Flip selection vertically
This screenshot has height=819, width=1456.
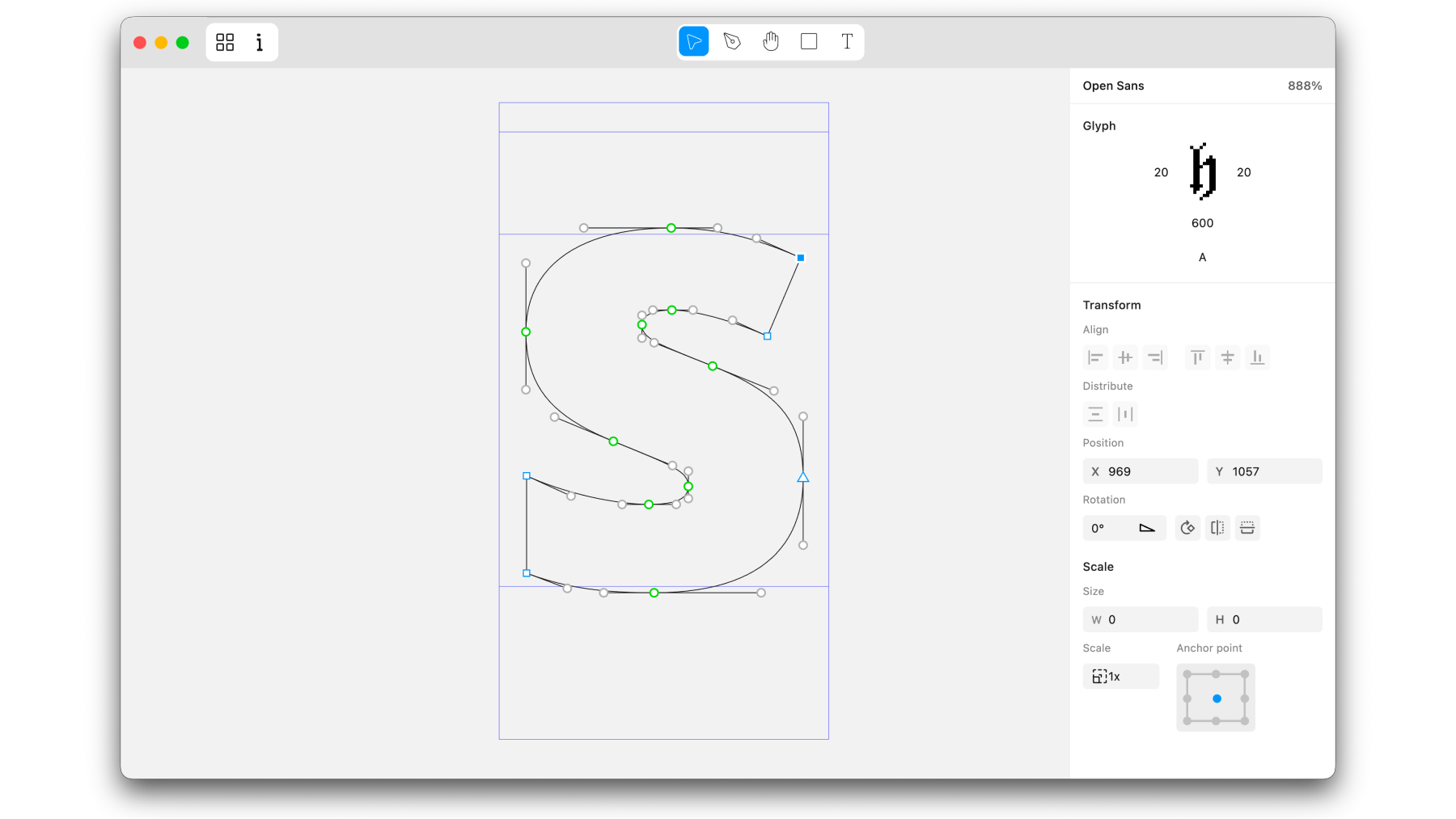(1247, 528)
